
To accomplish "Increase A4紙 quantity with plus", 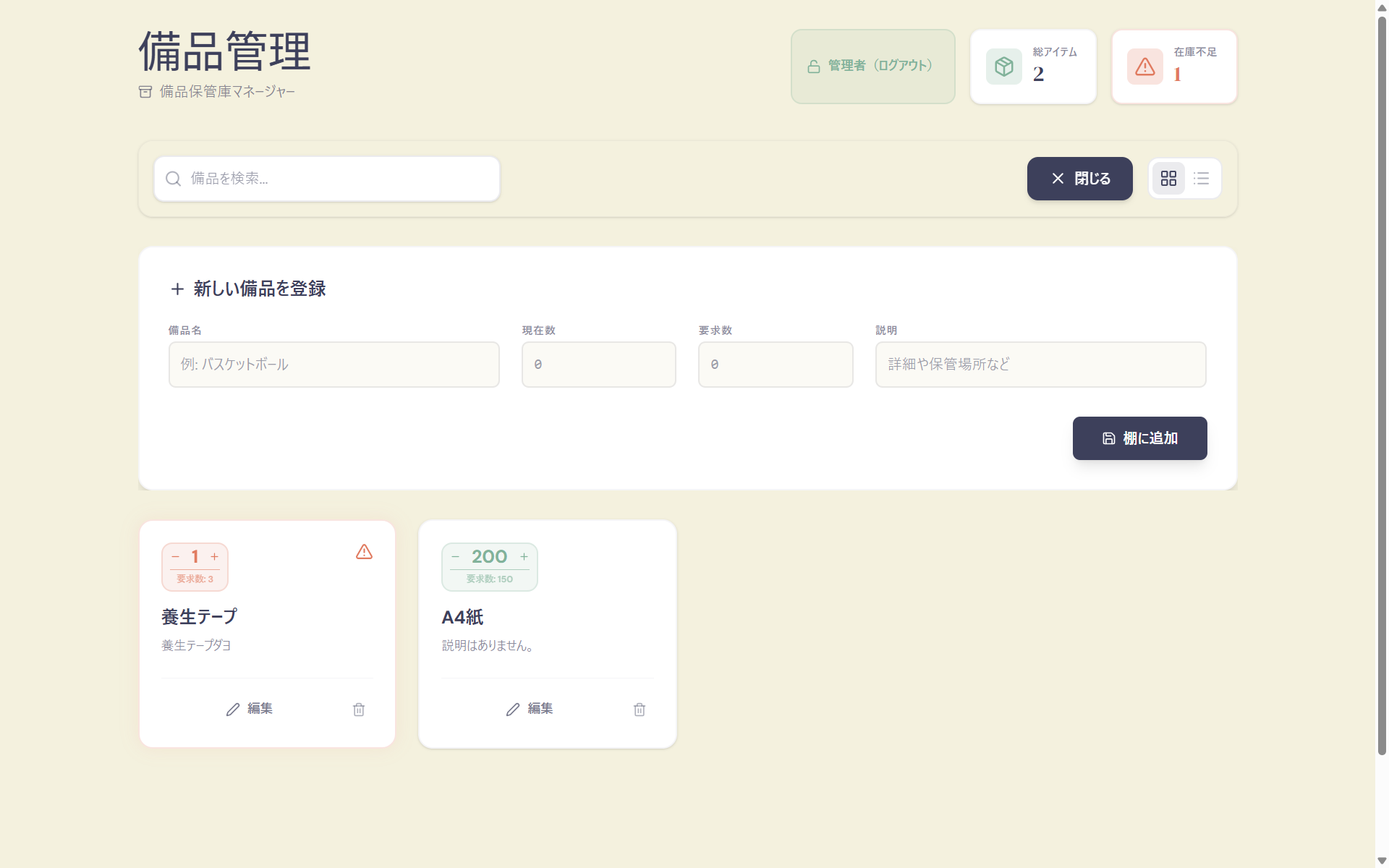I will [524, 557].
